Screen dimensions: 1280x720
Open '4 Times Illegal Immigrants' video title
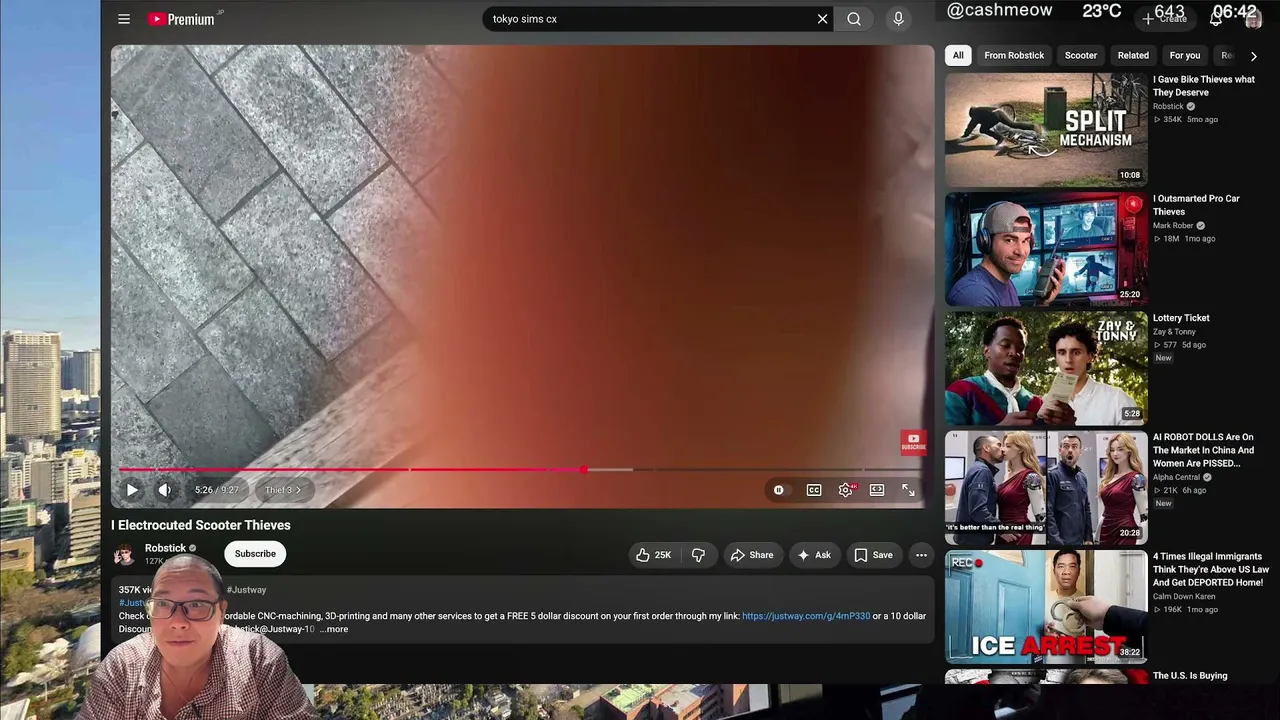[x=1211, y=570]
